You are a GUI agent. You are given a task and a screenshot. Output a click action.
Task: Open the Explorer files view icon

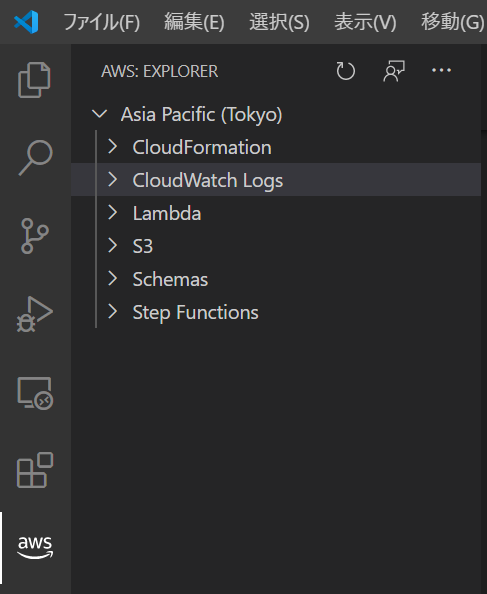(34, 80)
